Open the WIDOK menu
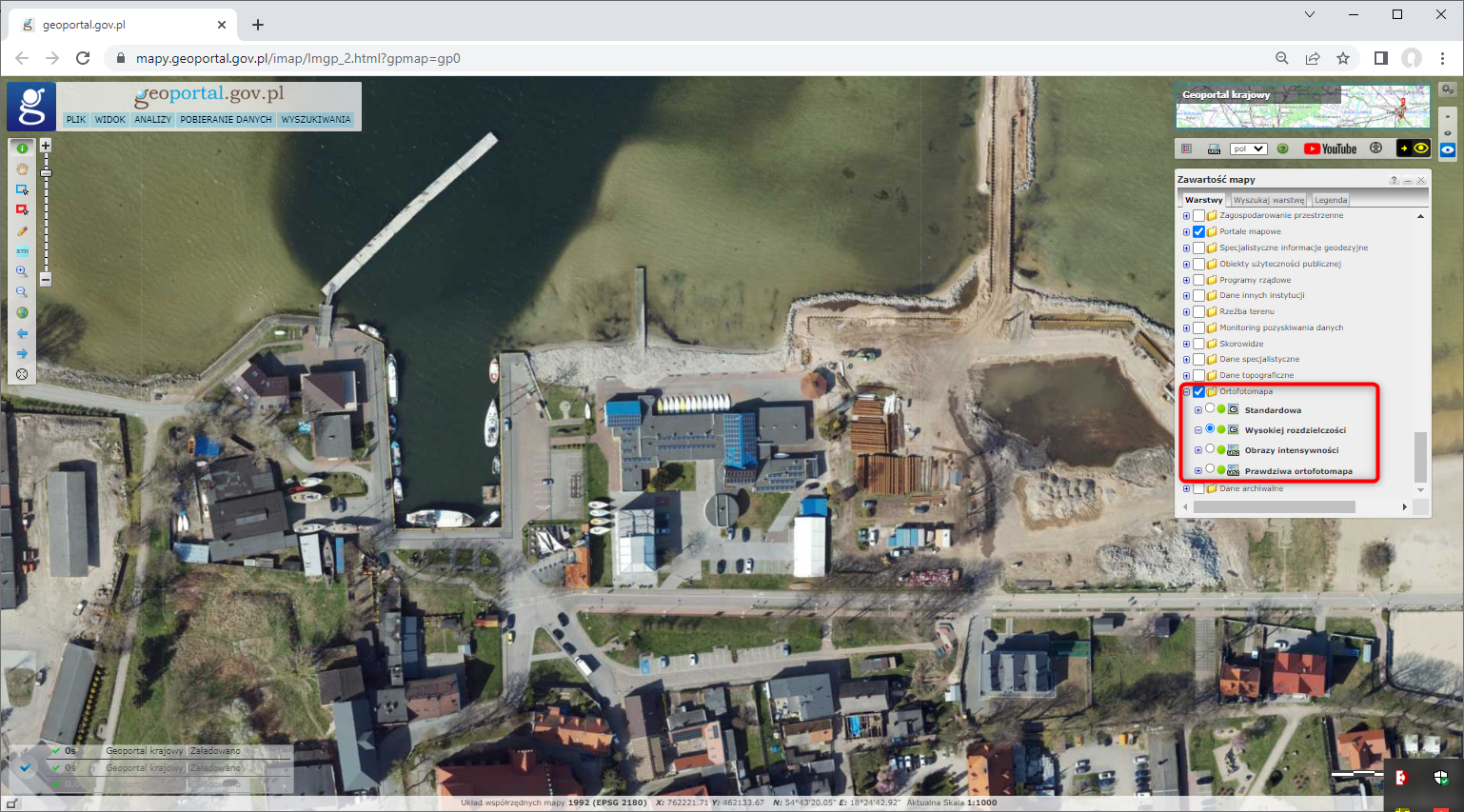 tap(109, 119)
